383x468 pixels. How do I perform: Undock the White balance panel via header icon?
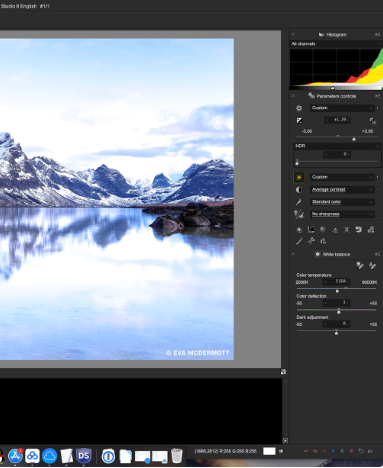[x=377, y=254]
